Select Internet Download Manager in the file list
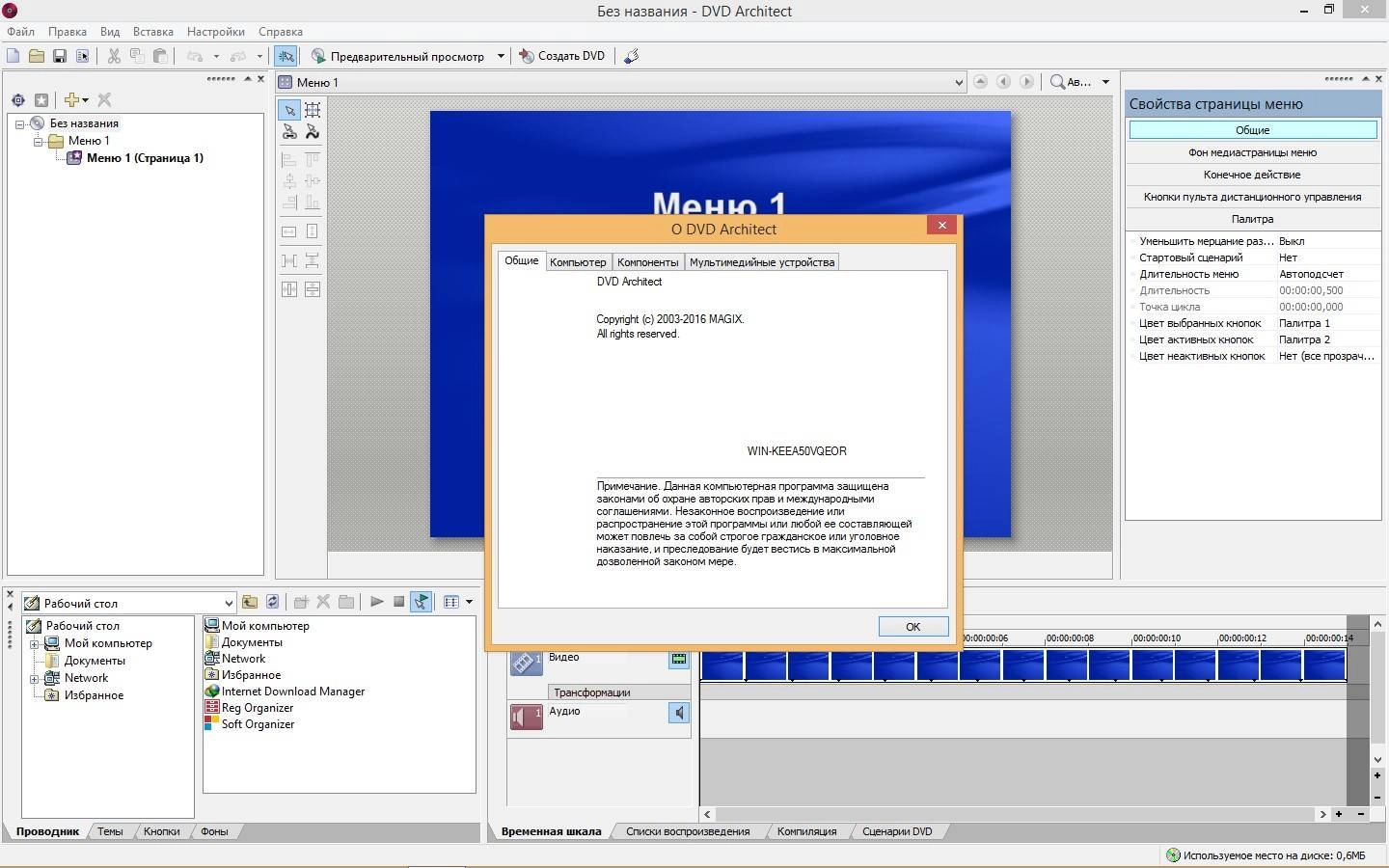1389x868 pixels. point(285,692)
